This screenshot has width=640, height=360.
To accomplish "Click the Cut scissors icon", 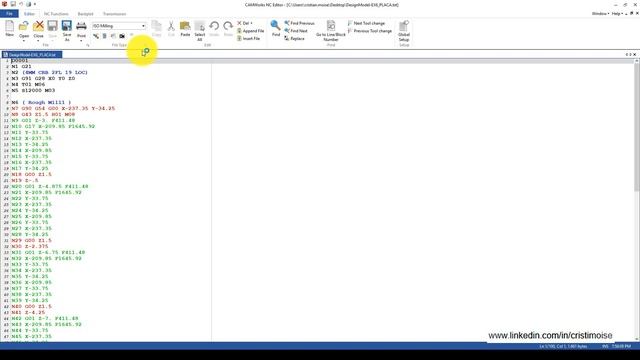I will (171, 26).
